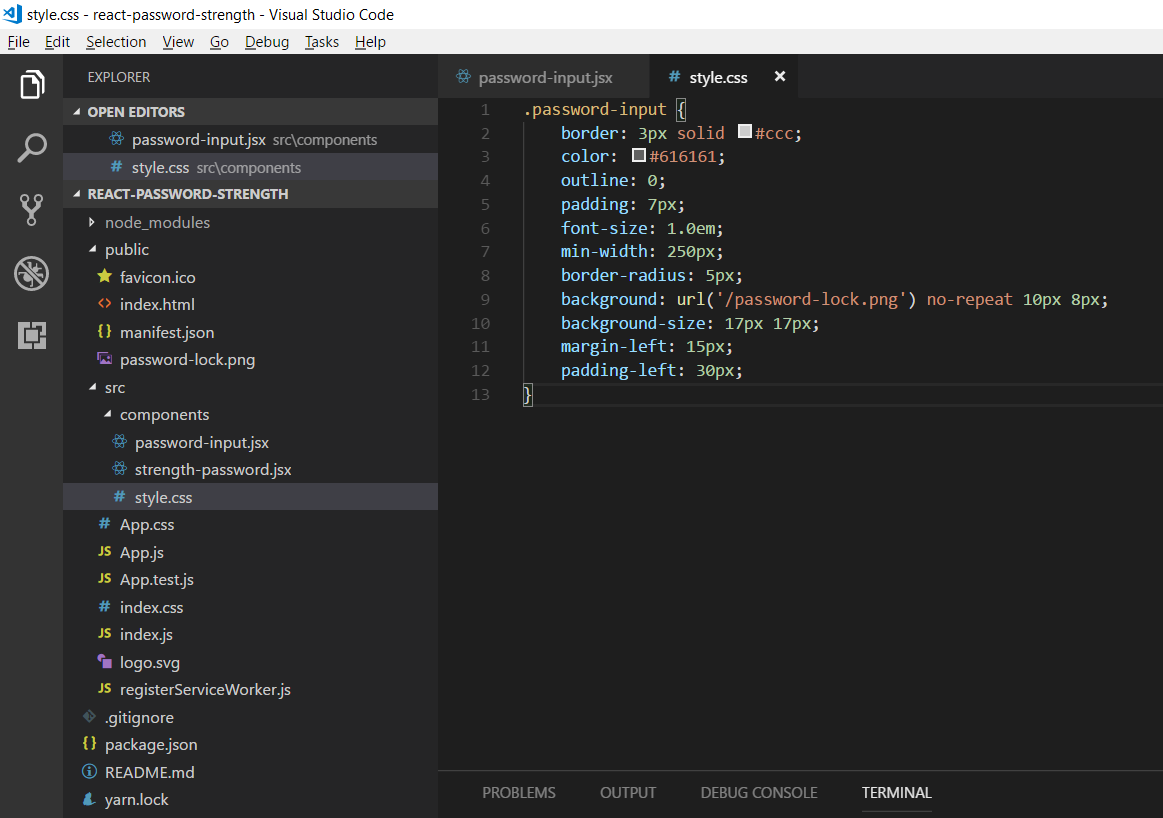This screenshot has width=1163, height=818.
Task: Click the #ccc color swatch
Action: [x=745, y=131]
